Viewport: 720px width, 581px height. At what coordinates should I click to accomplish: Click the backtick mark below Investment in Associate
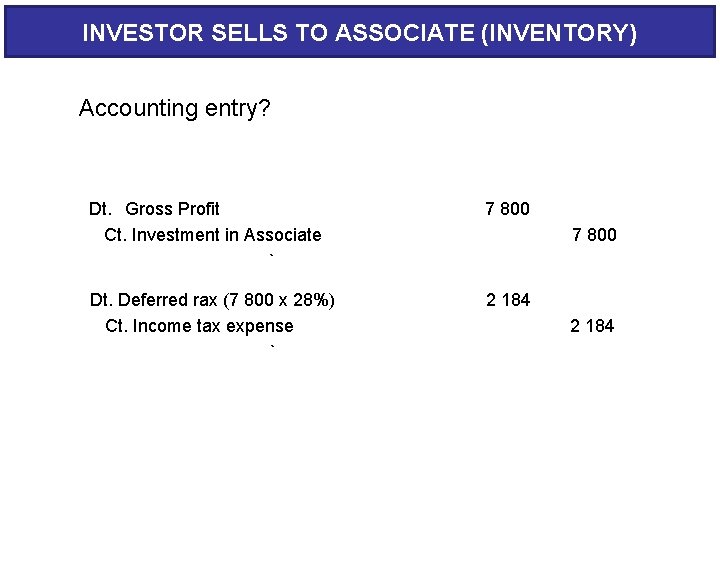click(271, 259)
